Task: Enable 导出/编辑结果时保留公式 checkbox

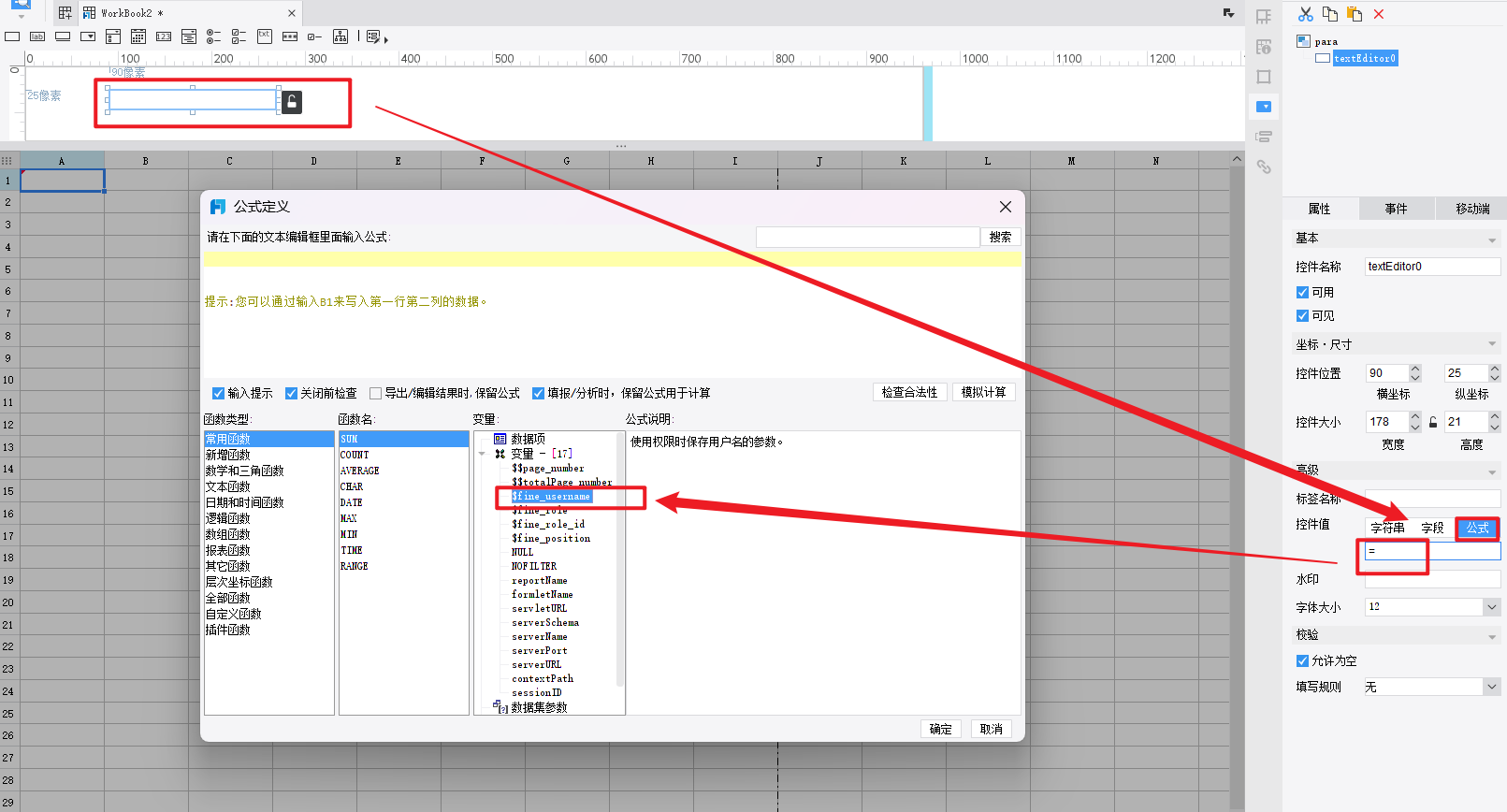Action: [x=375, y=393]
